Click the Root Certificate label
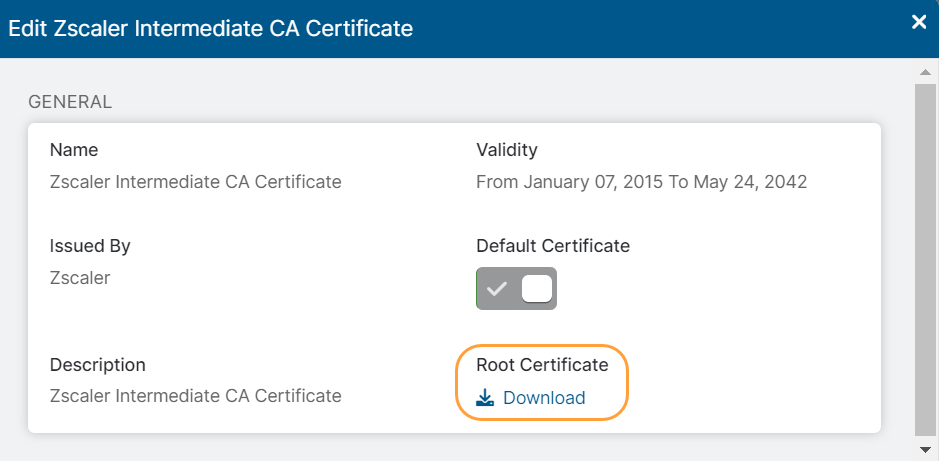Viewport: 939px width, 461px height. click(542, 365)
